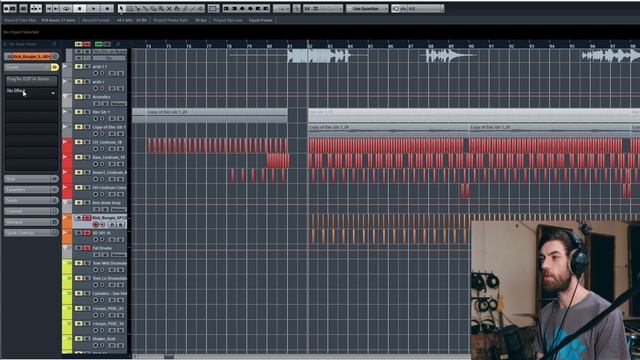Toggle record enable on Kick_Boogie track
The height and width of the screenshot is (360, 640).
[96, 225]
